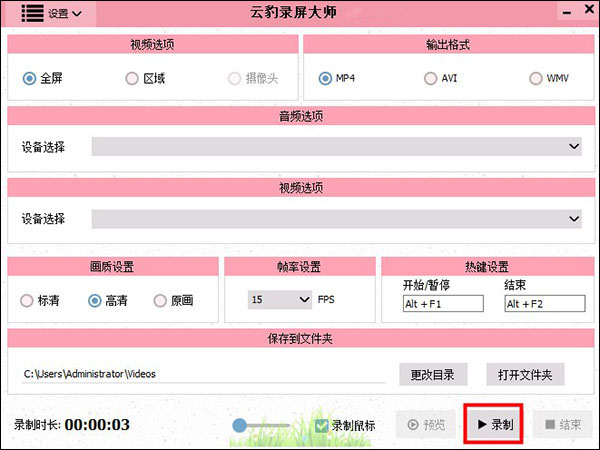Open the 音频选项 设备选择 dropdown

tap(336, 147)
